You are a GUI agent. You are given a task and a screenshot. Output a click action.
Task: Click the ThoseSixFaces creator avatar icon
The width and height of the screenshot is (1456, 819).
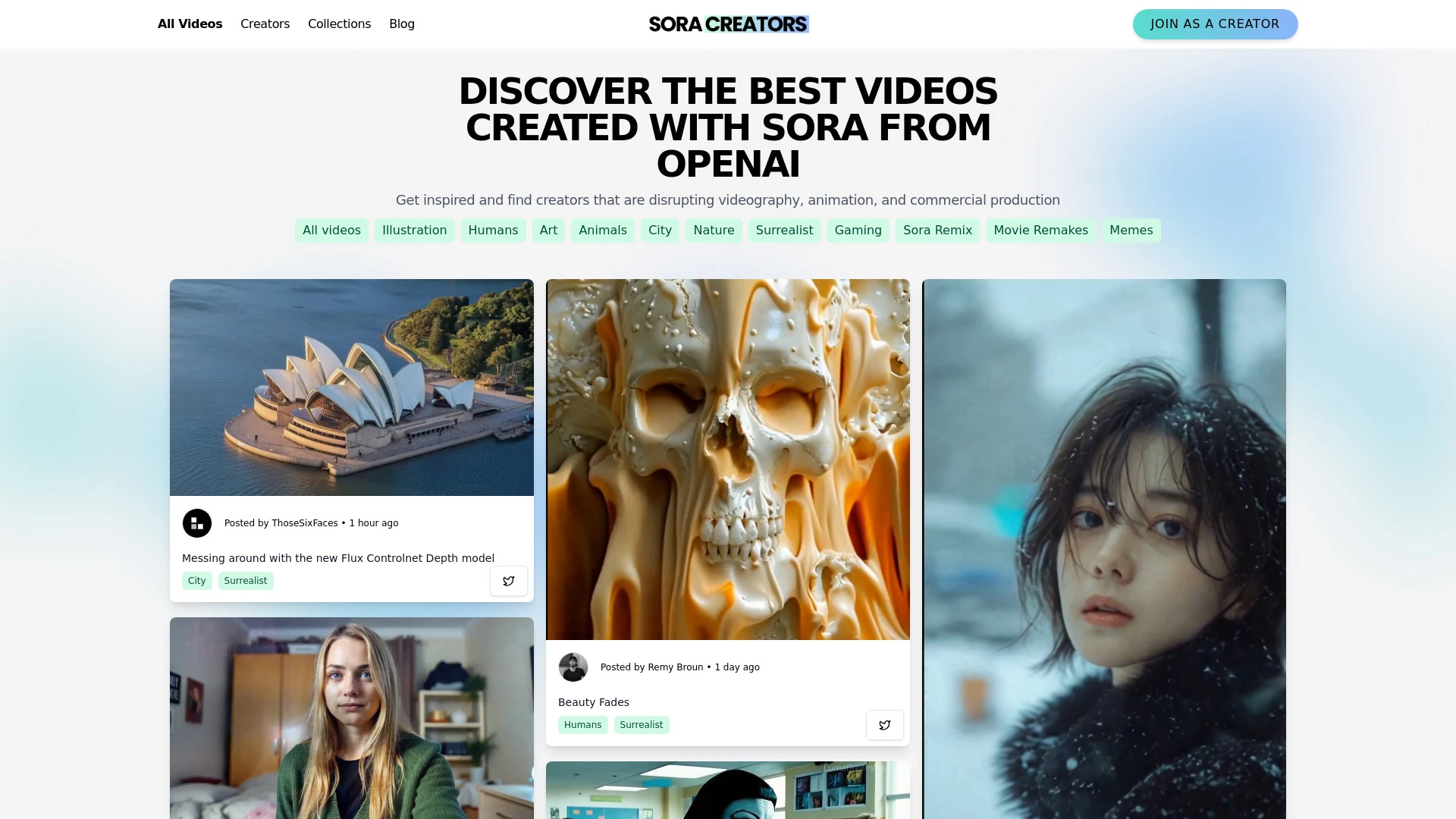[197, 523]
